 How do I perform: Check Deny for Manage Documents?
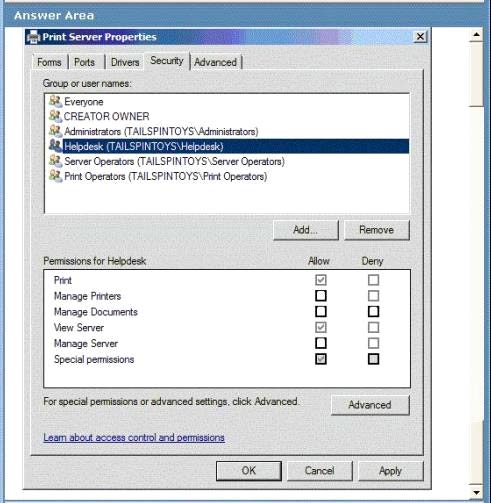point(373,312)
